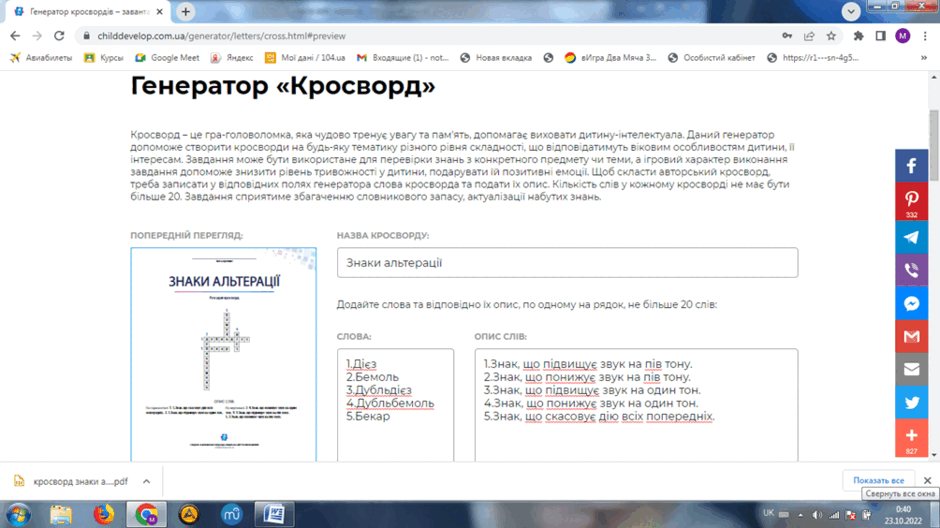Open downloaded кросворд знаки PDF file
Image resolution: width=940 pixels, height=528 pixels.
pos(72,481)
